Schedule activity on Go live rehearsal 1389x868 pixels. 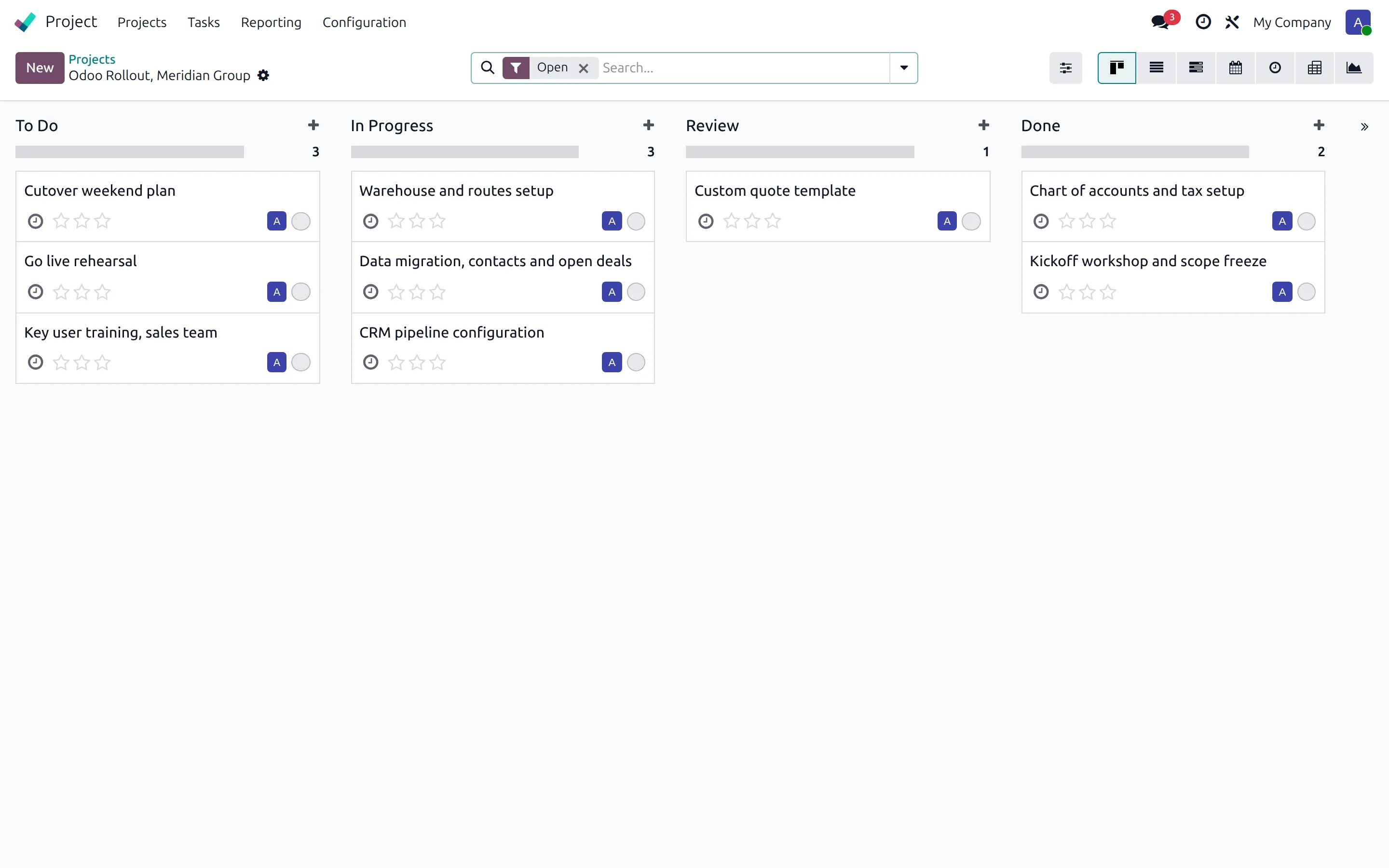click(36, 292)
